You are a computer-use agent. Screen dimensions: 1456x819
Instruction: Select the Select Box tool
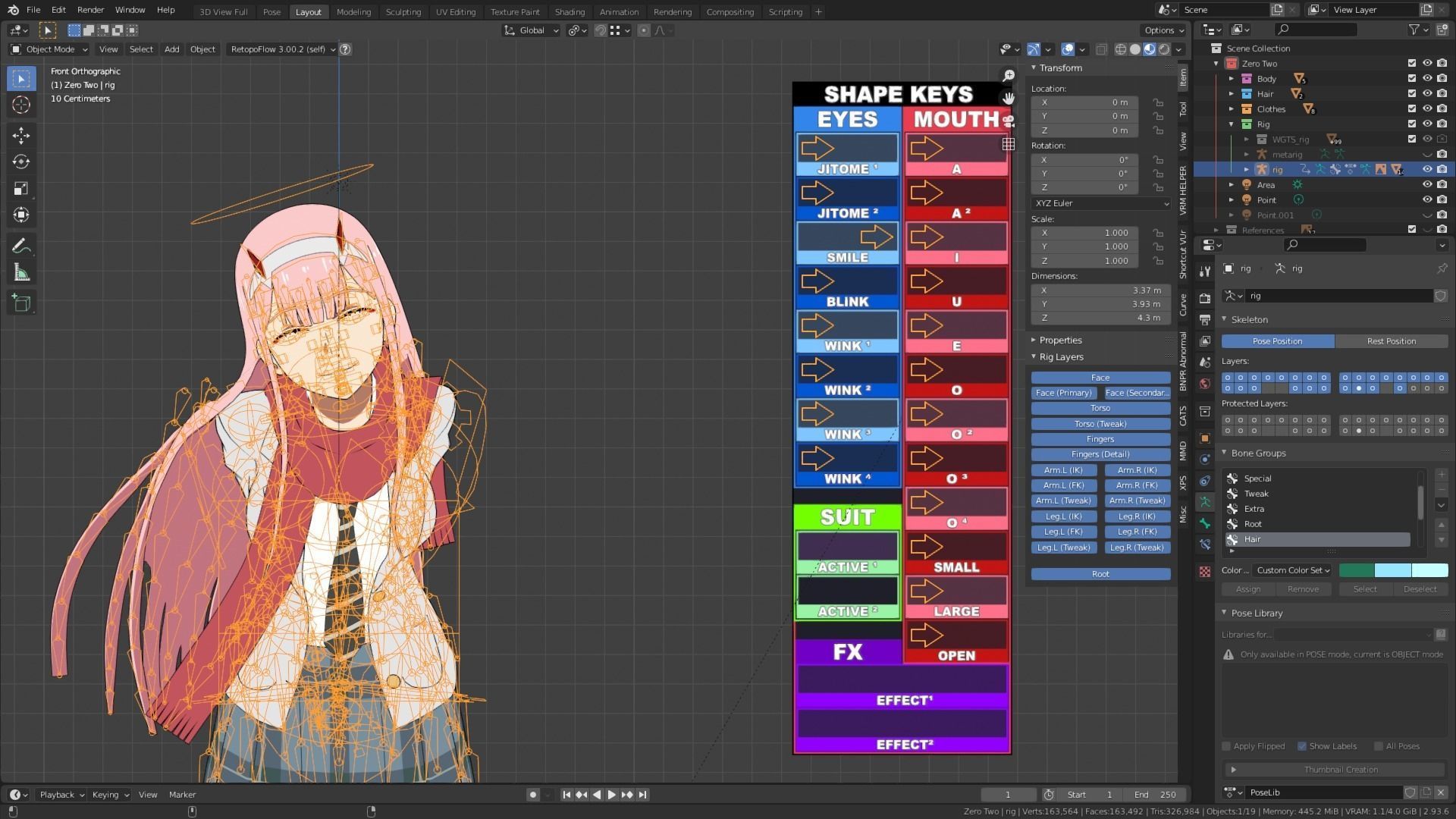[21, 79]
